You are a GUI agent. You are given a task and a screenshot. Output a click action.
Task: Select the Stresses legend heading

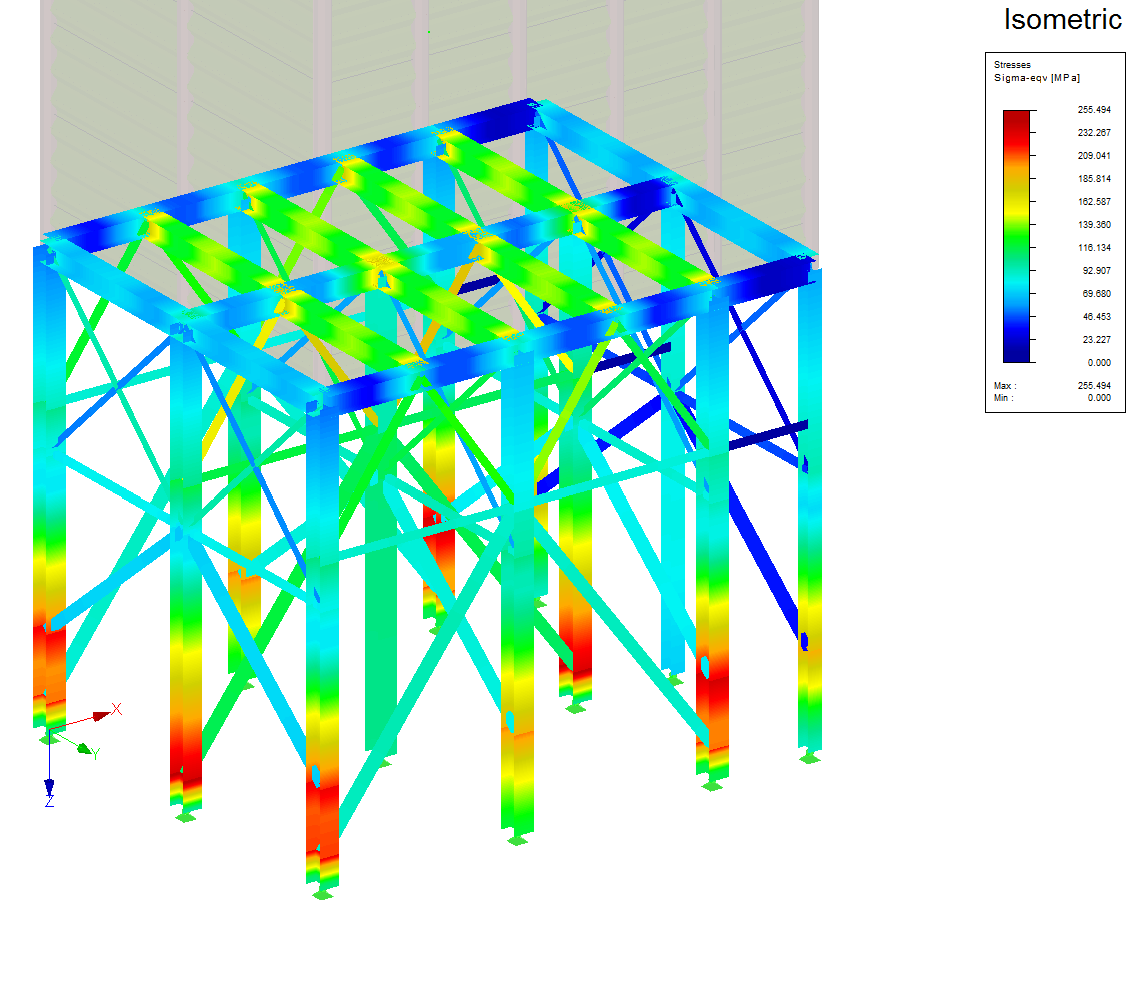(x=1012, y=64)
